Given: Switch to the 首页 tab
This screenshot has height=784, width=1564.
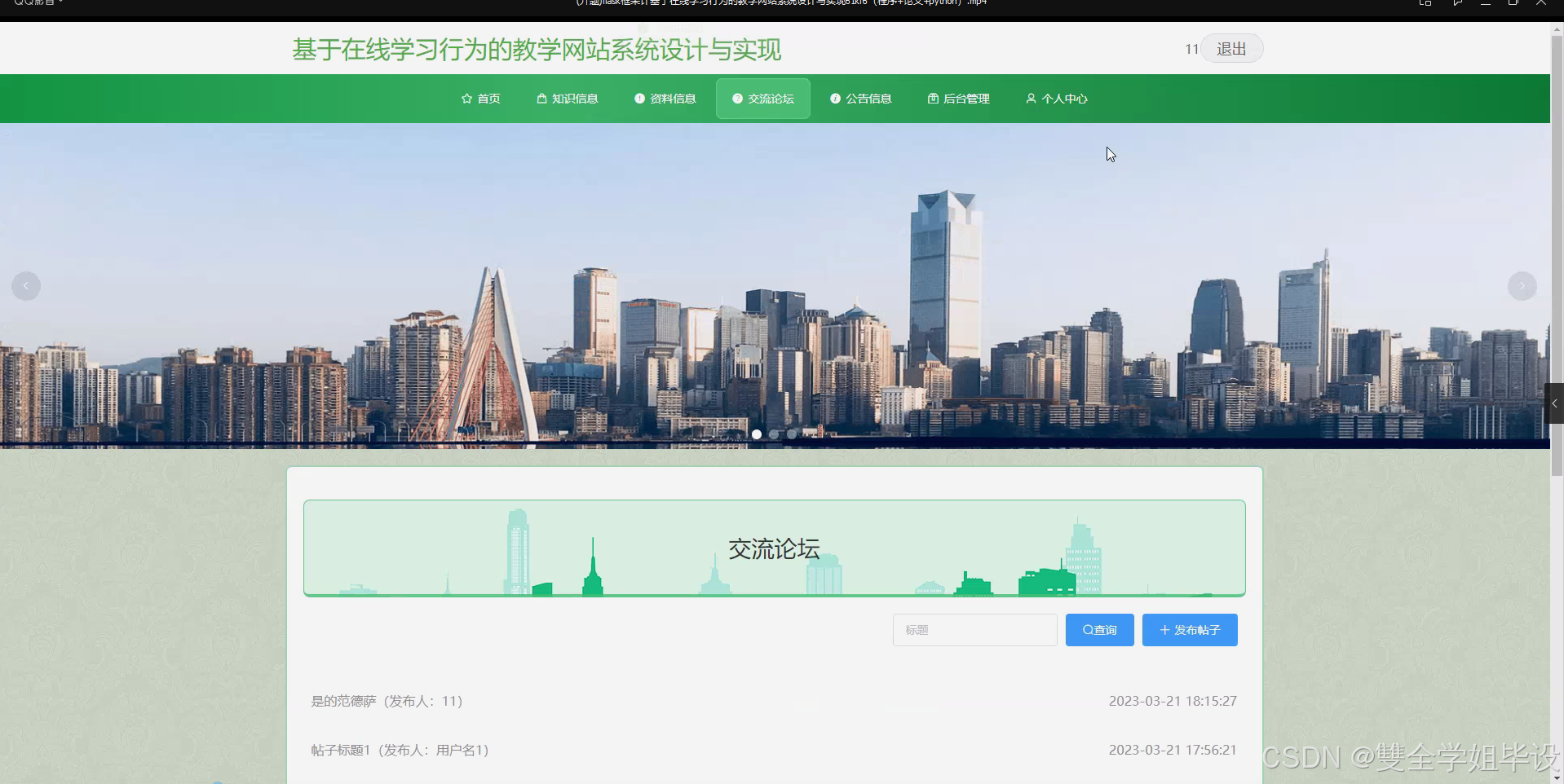Looking at the screenshot, I should point(480,98).
